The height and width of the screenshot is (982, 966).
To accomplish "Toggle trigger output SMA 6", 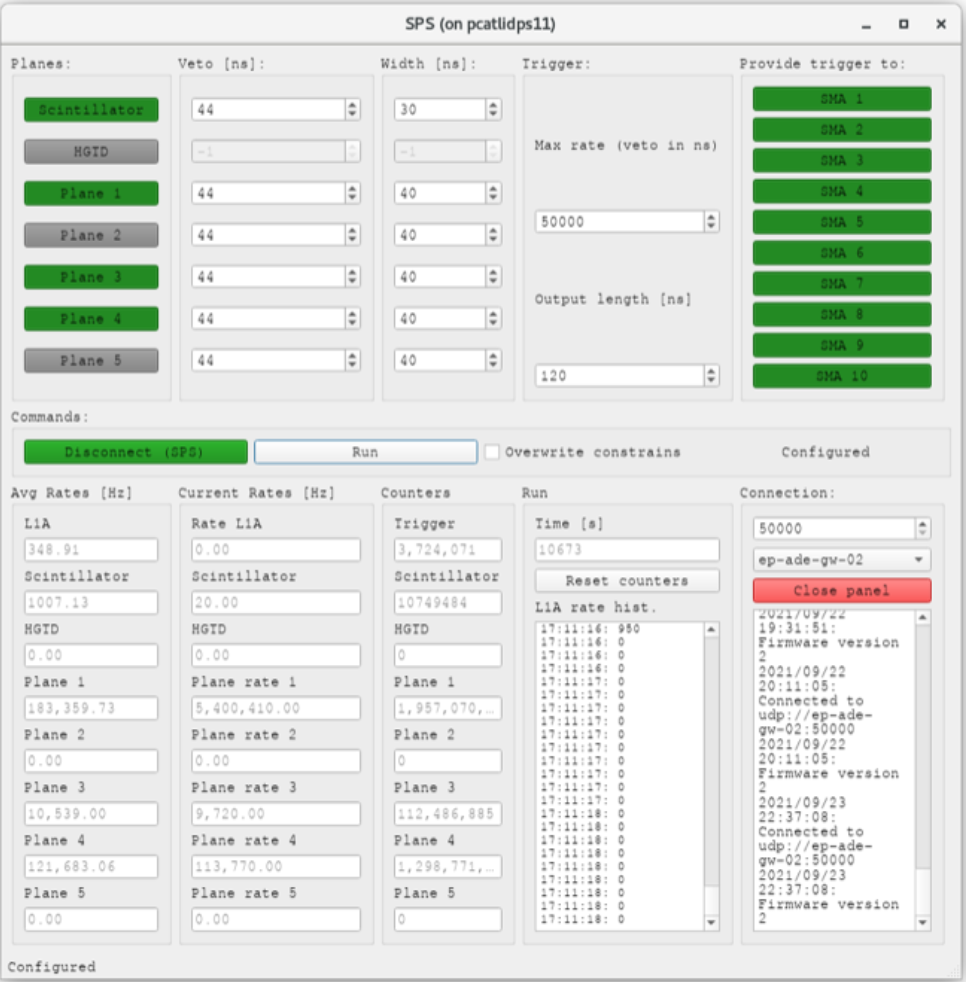I will tap(842, 253).
